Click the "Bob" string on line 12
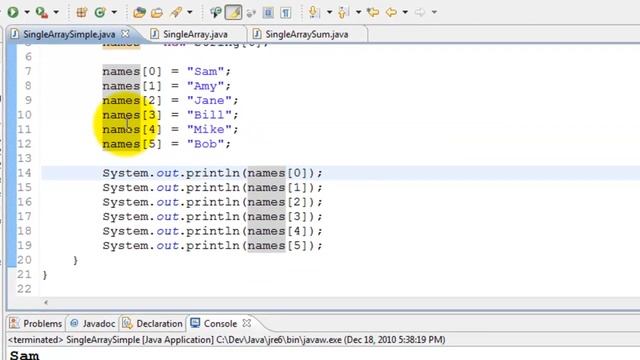The width and height of the screenshot is (640, 360). (x=205, y=144)
